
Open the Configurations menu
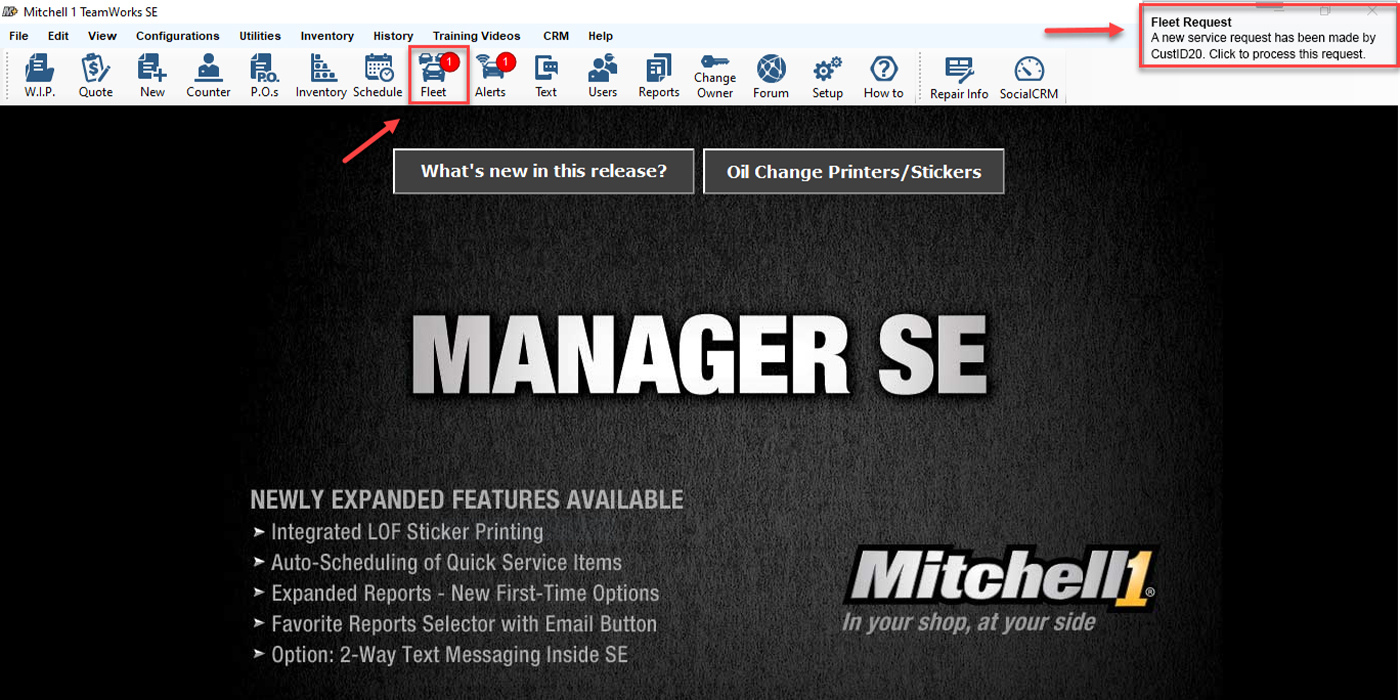[x=178, y=36]
